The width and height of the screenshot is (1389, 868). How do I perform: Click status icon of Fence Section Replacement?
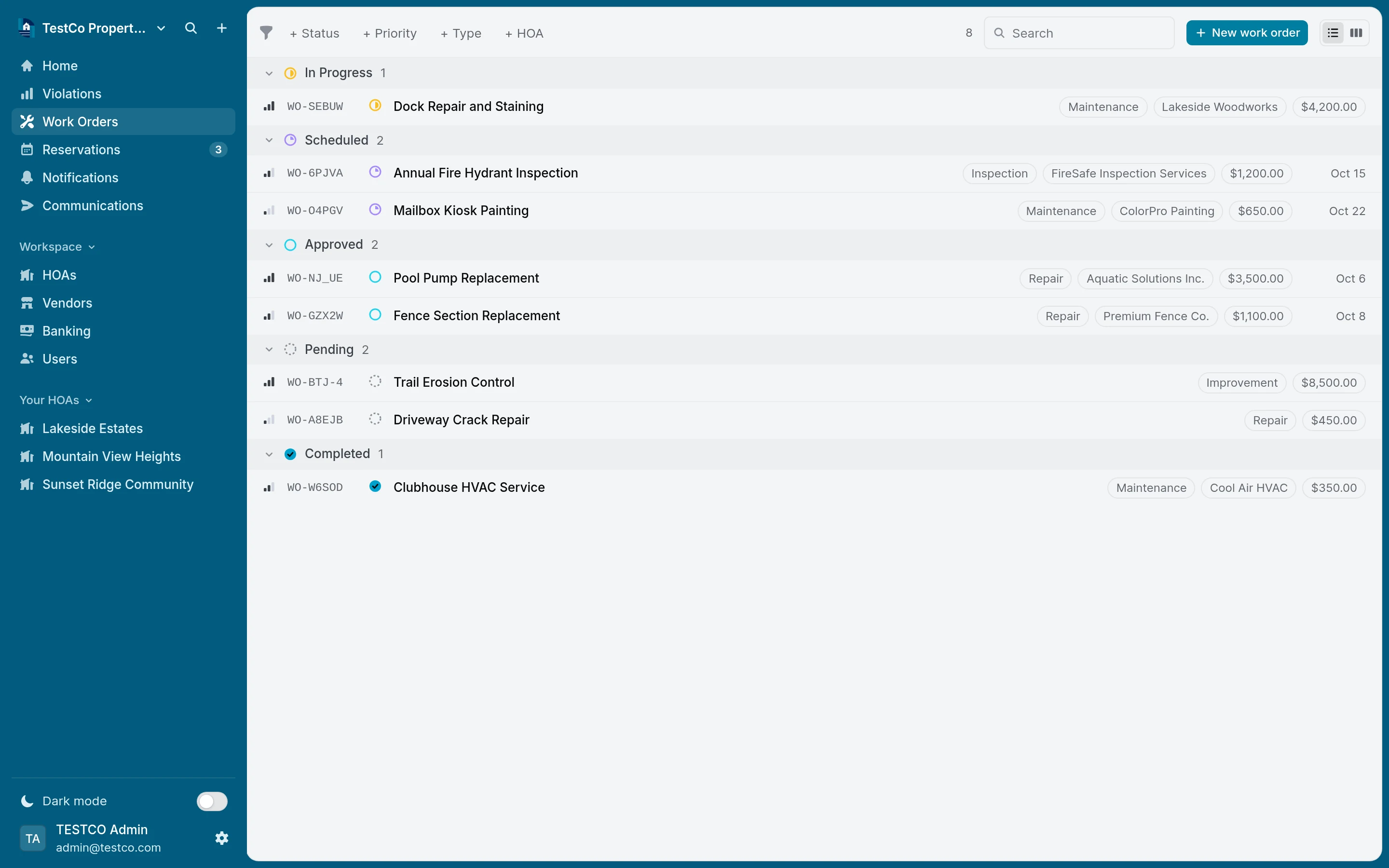[x=375, y=314]
